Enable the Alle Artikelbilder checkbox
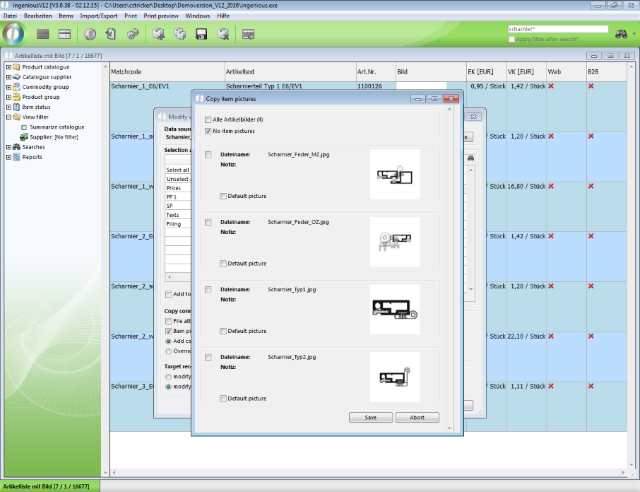 tap(208, 120)
